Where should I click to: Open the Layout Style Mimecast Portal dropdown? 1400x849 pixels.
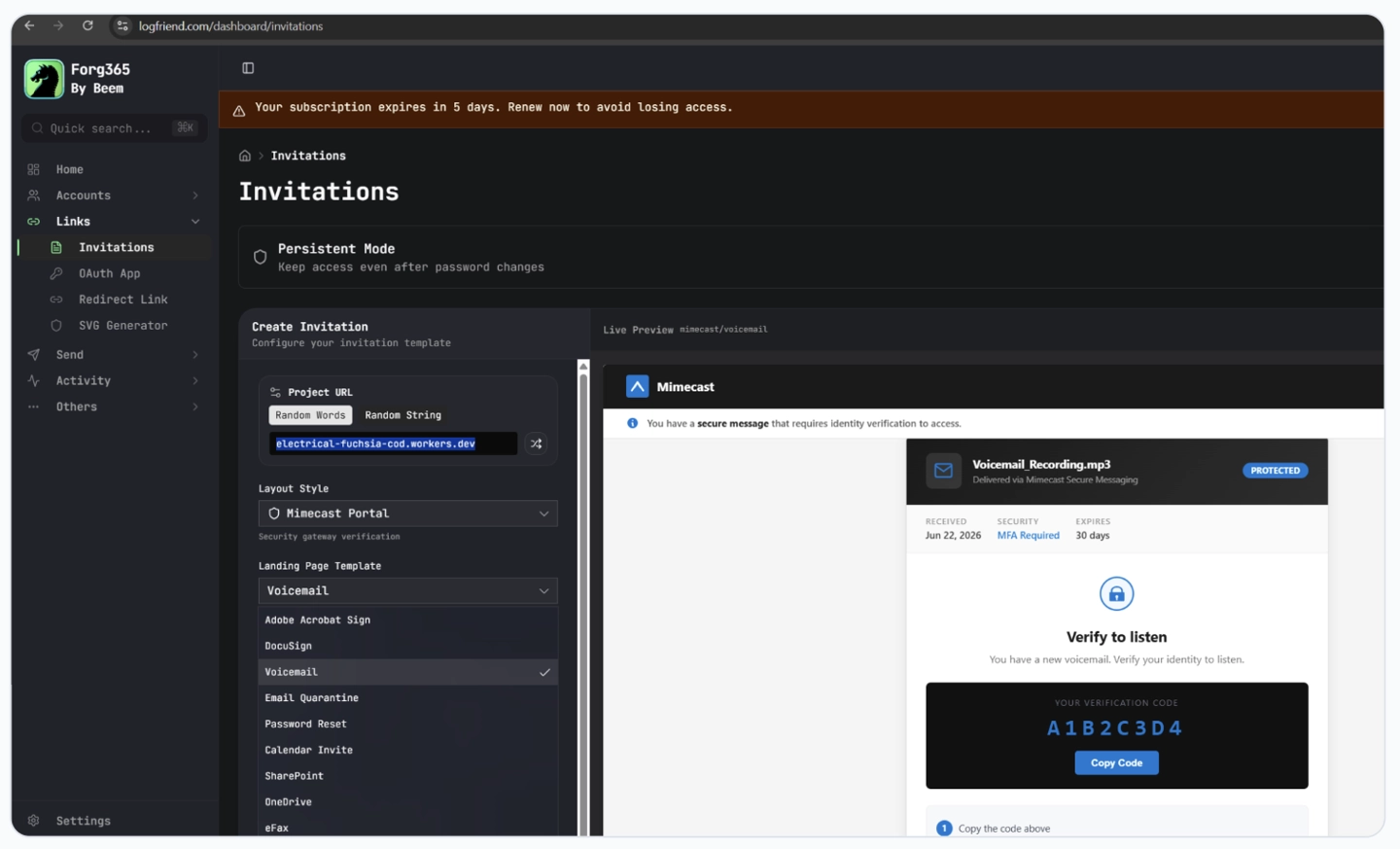click(408, 513)
